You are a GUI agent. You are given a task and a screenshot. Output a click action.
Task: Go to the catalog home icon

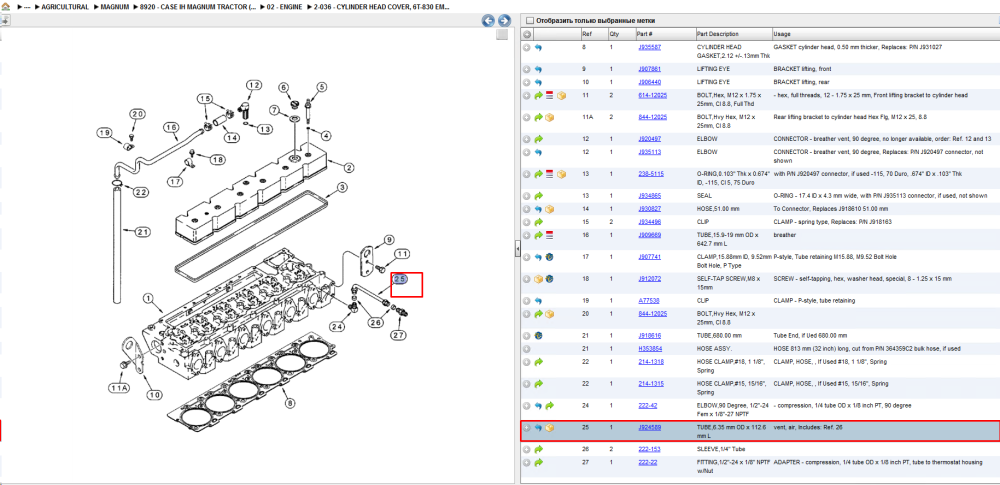pyautogui.click(x=5, y=7)
